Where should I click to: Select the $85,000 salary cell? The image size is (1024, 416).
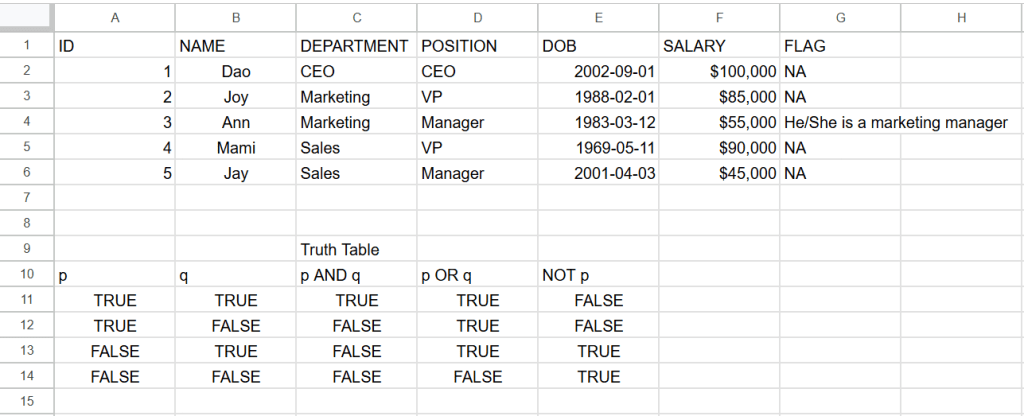(719, 97)
